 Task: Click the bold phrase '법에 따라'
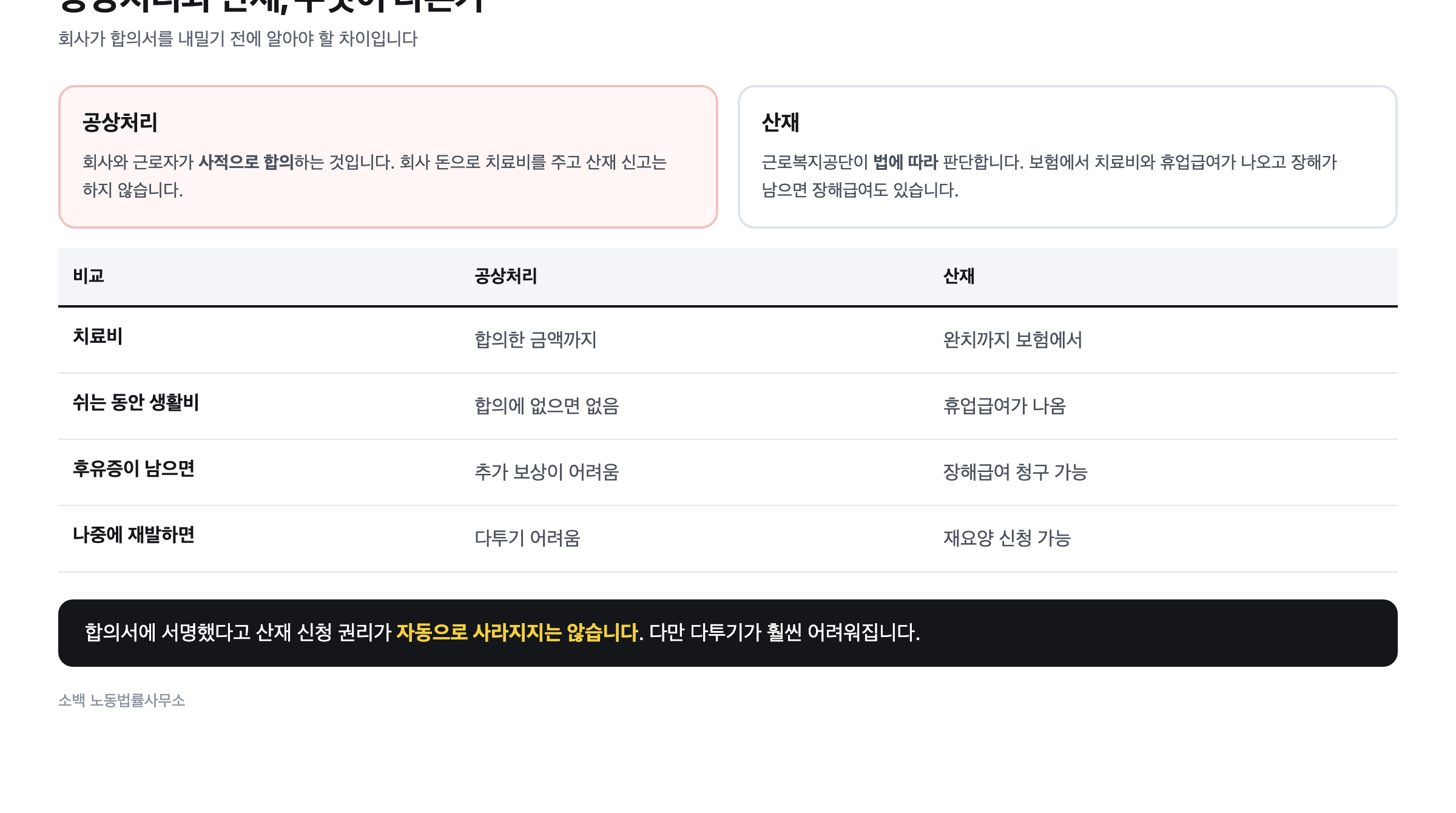coord(905,162)
